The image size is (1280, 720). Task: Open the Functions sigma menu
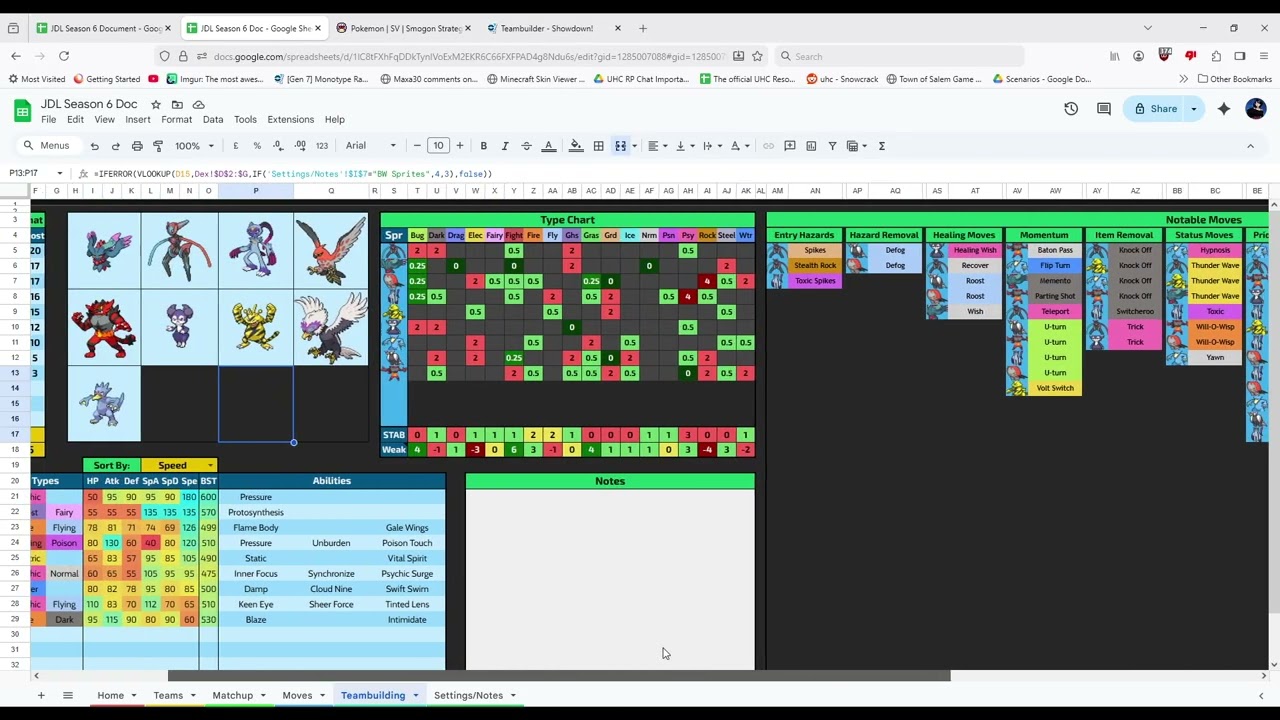pyautogui.click(x=881, y=146)
